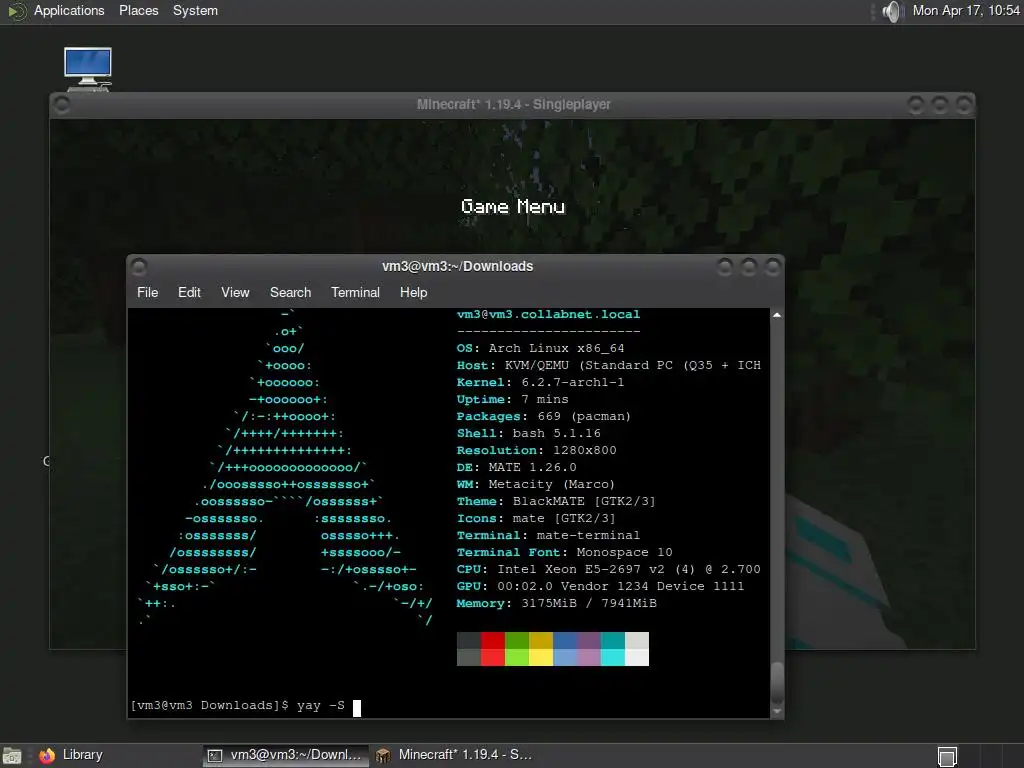Open the Terminal menu in terminal window
Screen dimensions: 1024x768
(x=355, y=293)
